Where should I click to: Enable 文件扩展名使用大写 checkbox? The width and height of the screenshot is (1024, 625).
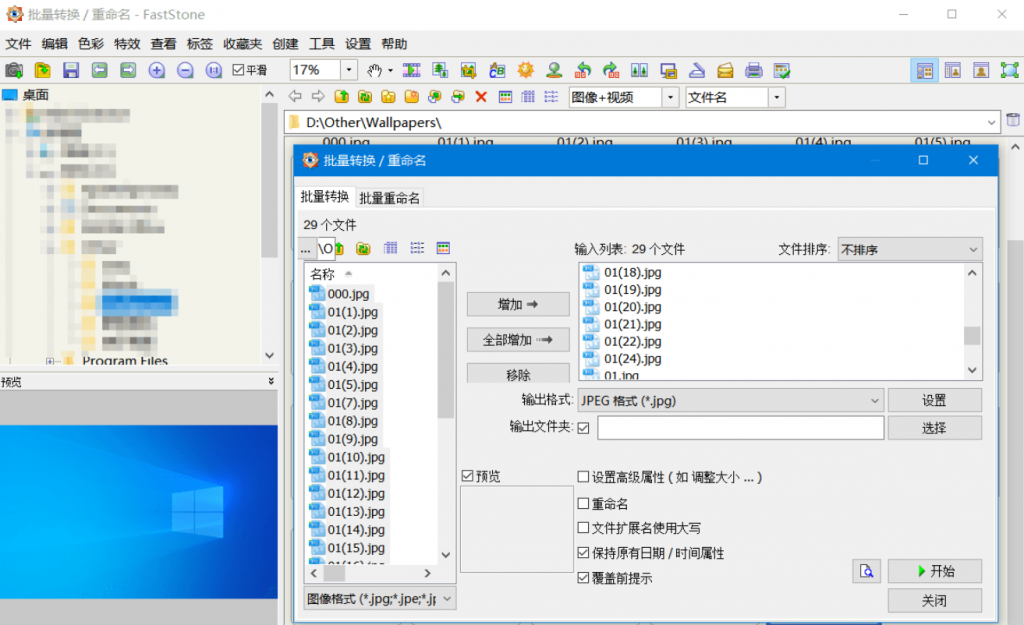583,527
